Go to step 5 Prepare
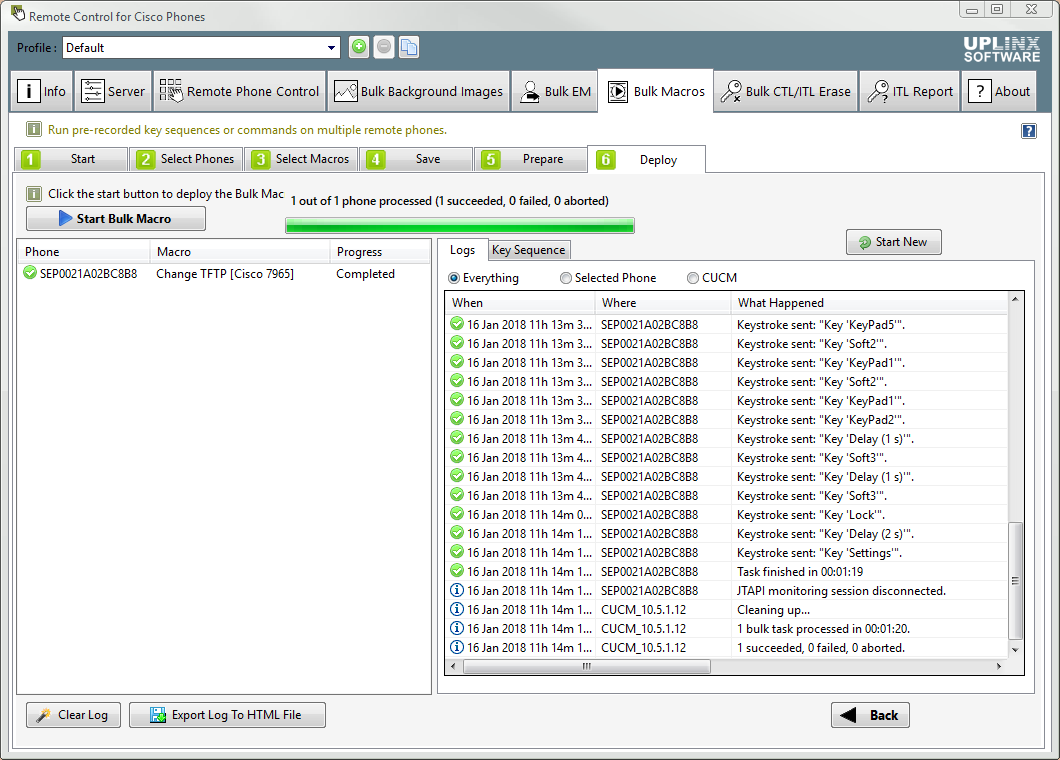Viewport: 1060px width, 760px height. point(530,159)
